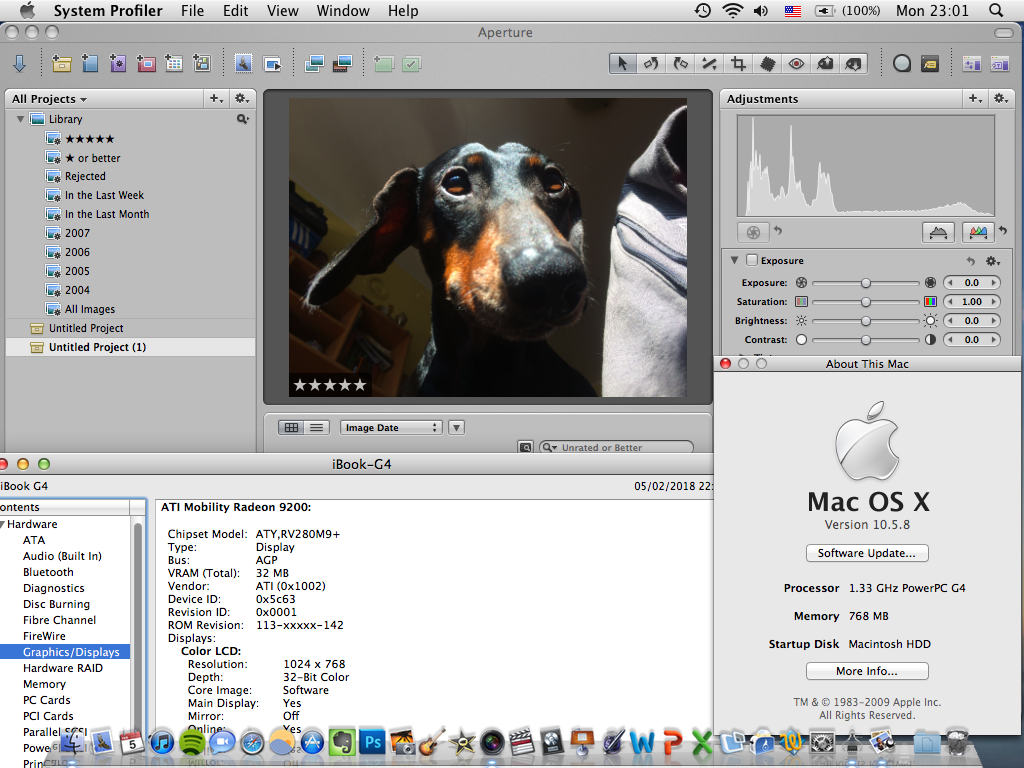Open the Loupe circle icon
The height and width of the screenshot is (768, 1024).
(902, 63)
